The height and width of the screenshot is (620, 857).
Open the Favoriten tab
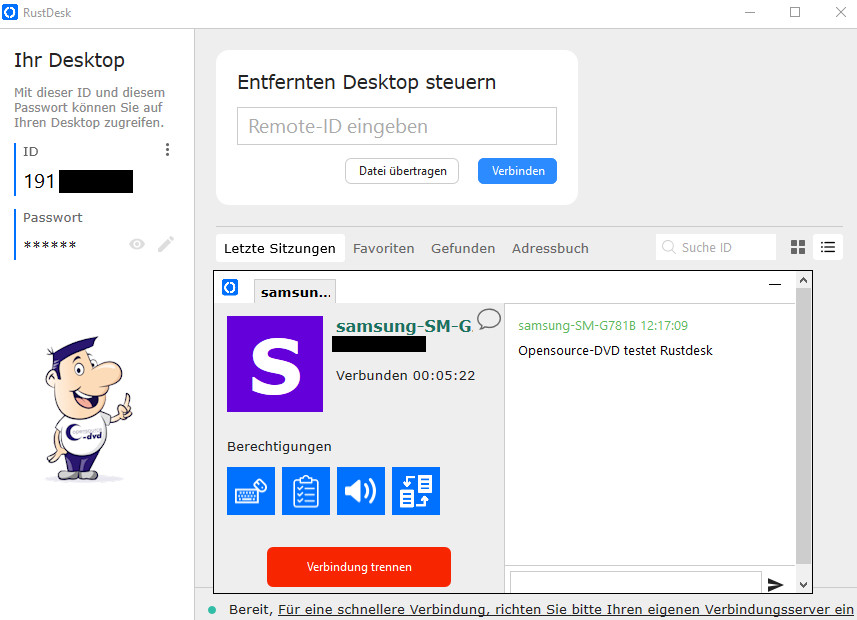[383, 248]
